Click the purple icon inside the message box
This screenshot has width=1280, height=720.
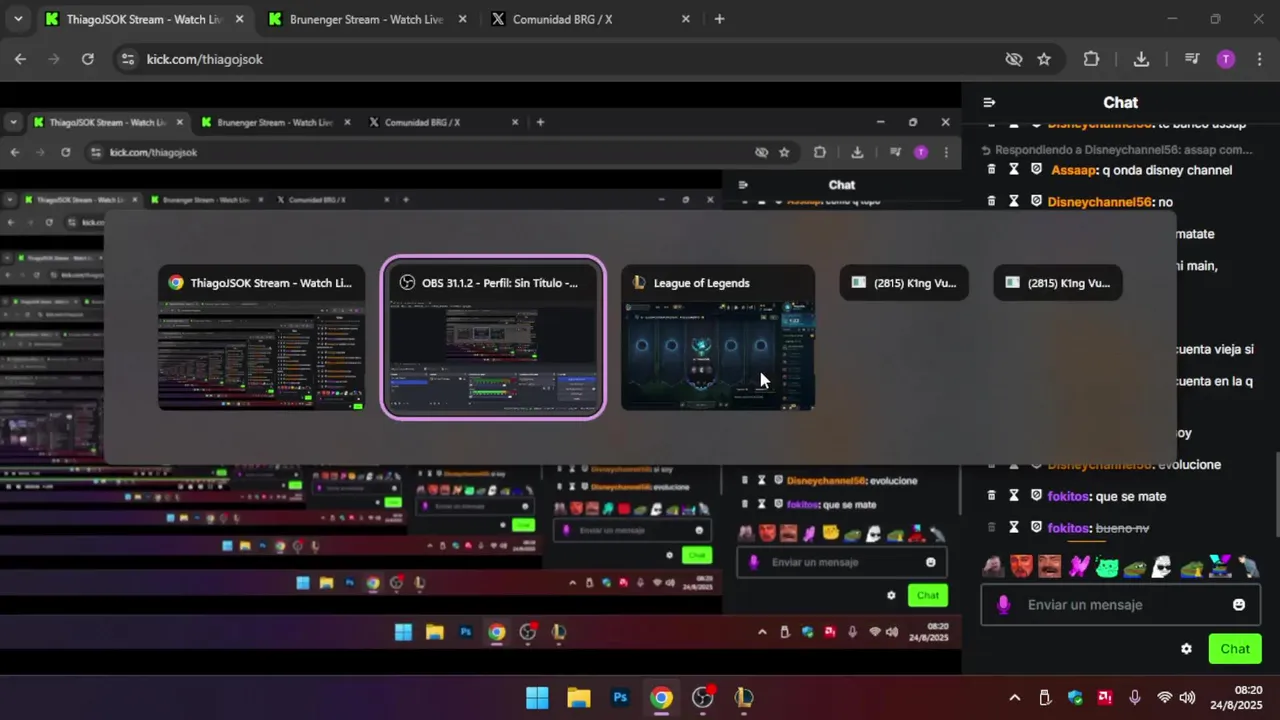pyautogui.click(x=1004, y=605)
